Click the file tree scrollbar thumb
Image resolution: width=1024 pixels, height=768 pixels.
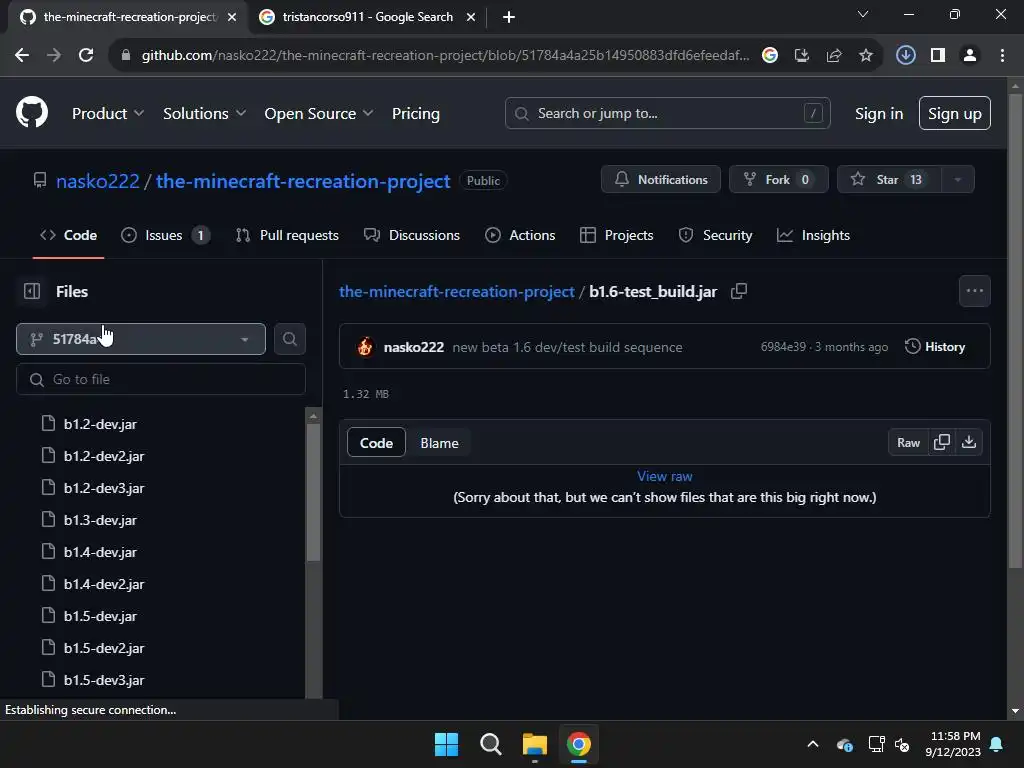pos(313,492)
